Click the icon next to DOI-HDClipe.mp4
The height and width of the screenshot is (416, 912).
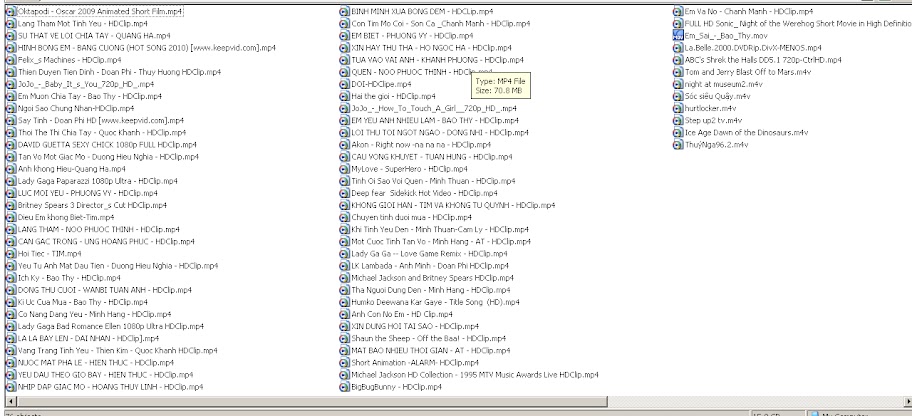[344, 84]
